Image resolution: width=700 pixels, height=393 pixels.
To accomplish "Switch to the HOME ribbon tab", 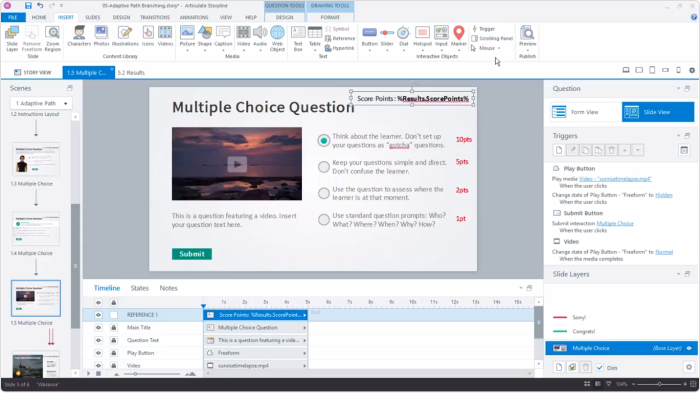I will coord(39,17).
